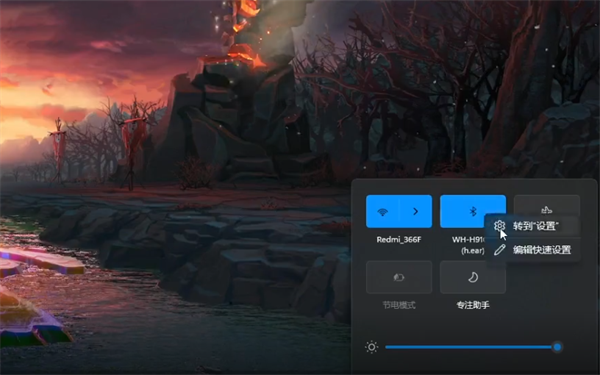Set brightness at the slider track middle
This screenshot has width=600, height=375.
pyautogui.click(x=471, y=347)
